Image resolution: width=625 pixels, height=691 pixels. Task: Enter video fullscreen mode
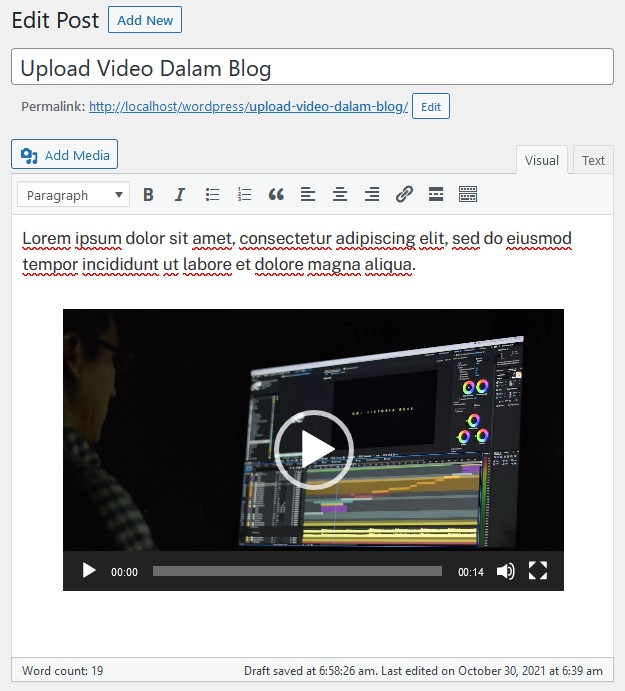click(538, 571)
